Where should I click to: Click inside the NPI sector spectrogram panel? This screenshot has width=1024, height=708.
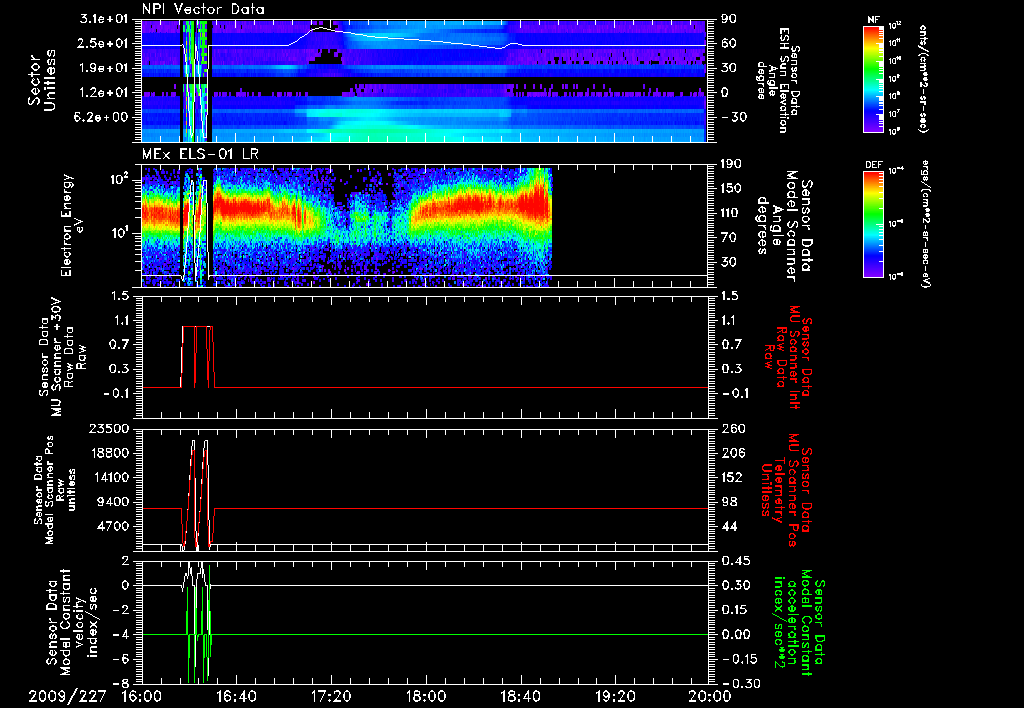(x=424, y=80)
